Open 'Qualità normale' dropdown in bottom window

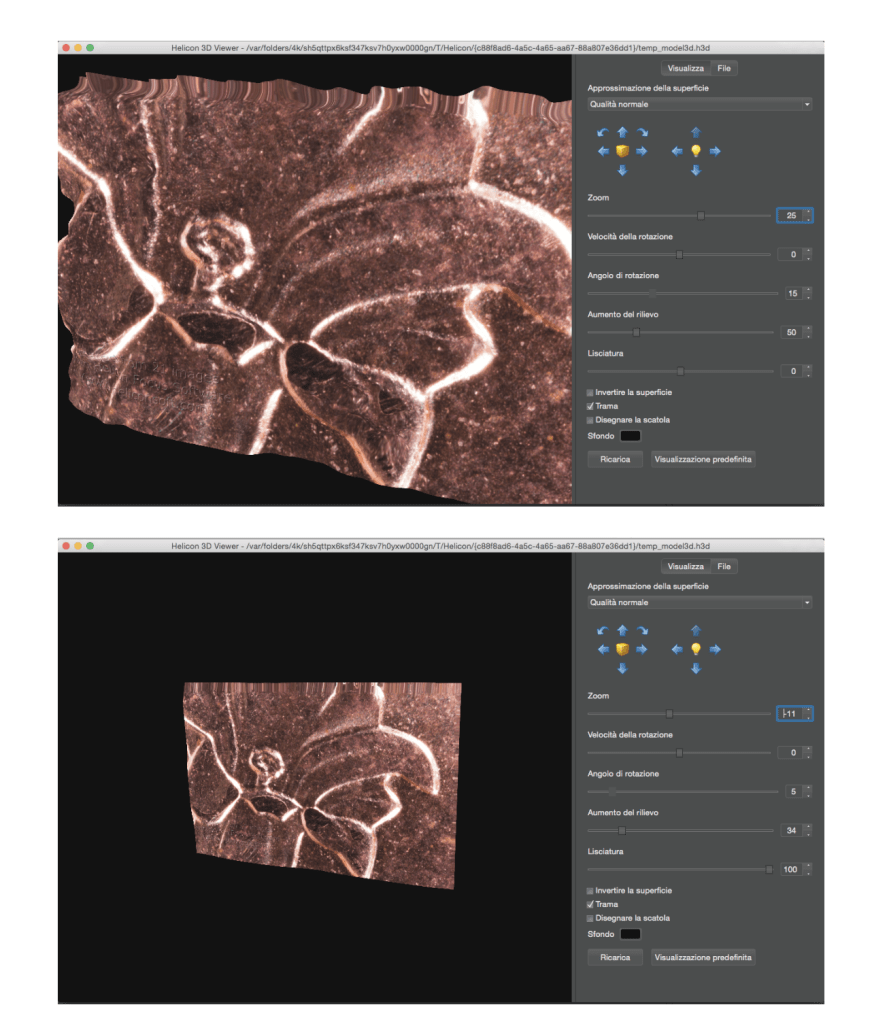click(699, 603)
